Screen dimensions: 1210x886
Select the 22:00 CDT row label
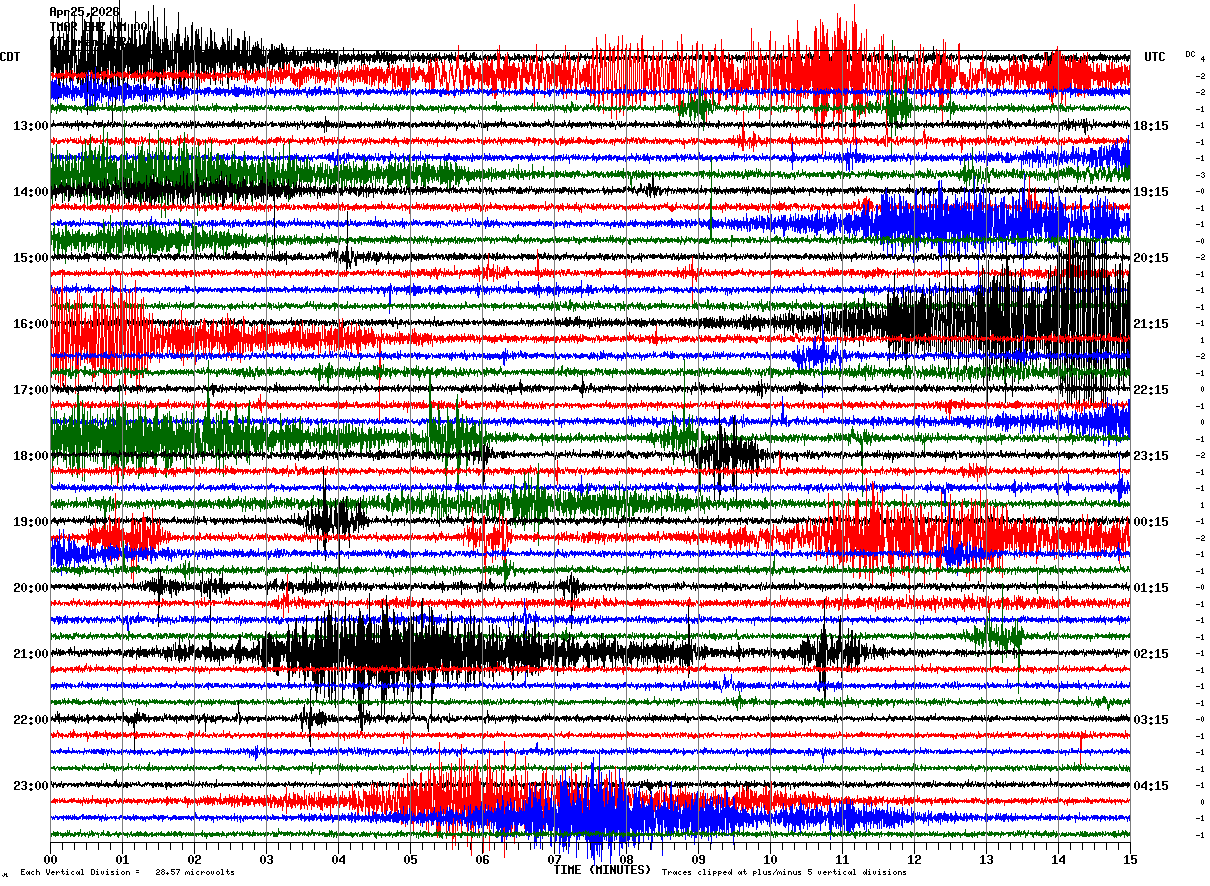pos(31,720)
